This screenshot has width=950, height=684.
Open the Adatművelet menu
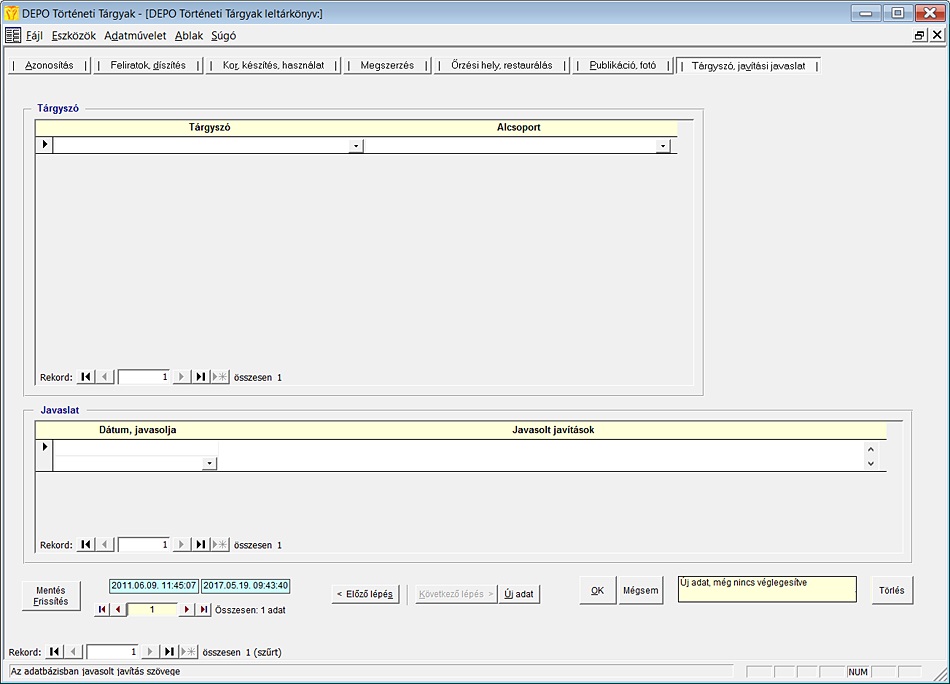[x=135, y=35]
